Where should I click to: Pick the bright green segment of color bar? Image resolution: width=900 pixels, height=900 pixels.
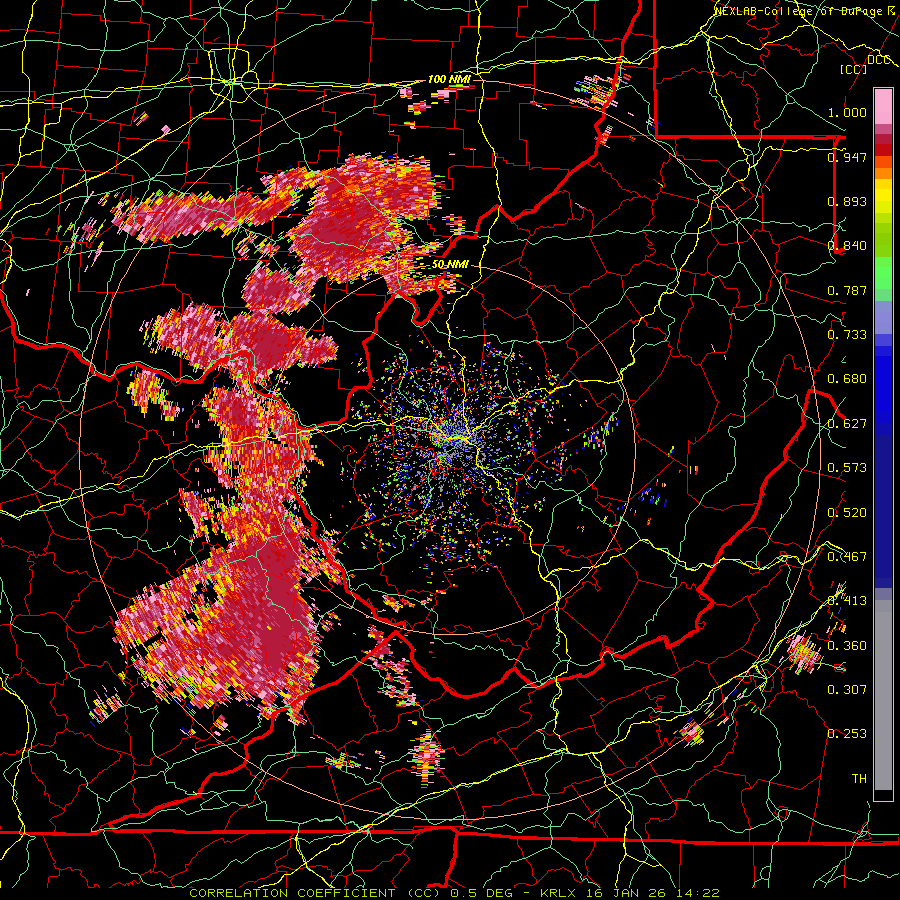(x=883, y=273)
